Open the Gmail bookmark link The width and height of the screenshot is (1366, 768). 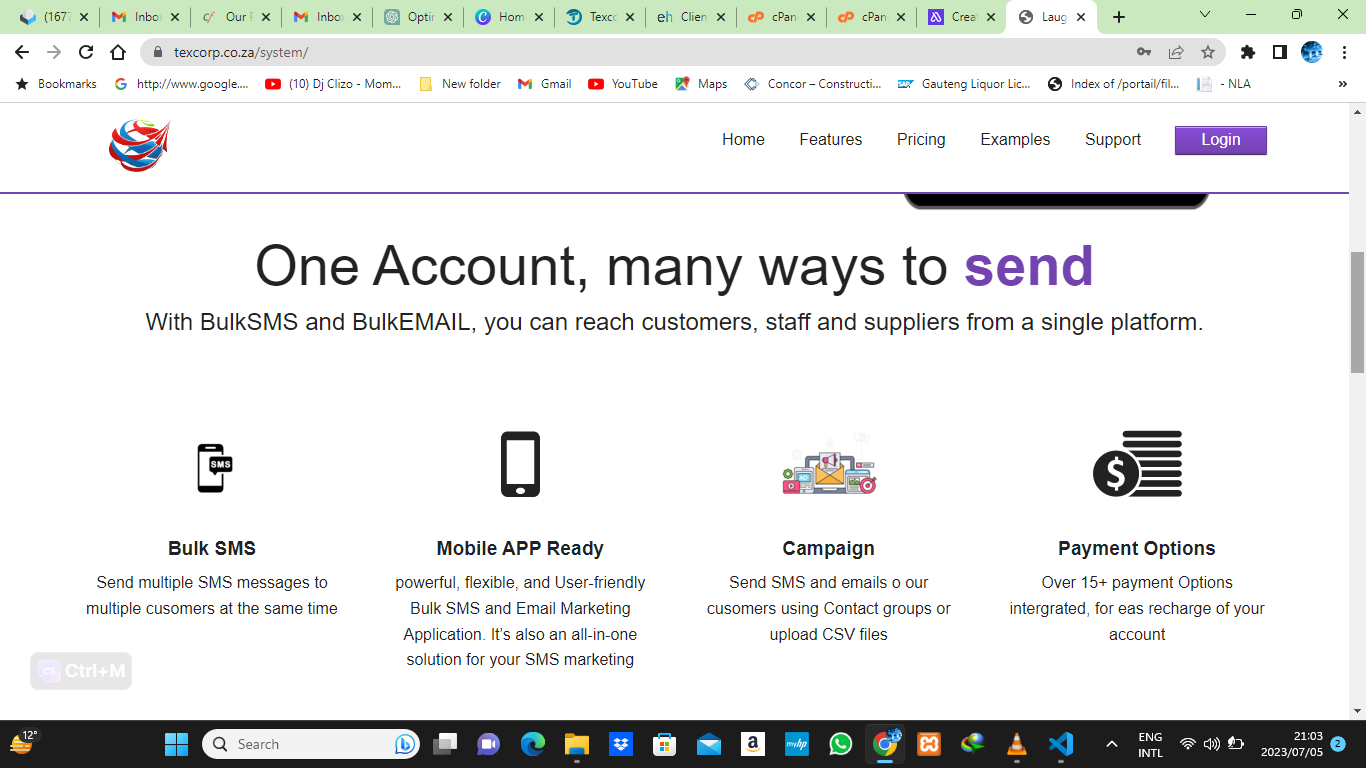coord(545,84)
